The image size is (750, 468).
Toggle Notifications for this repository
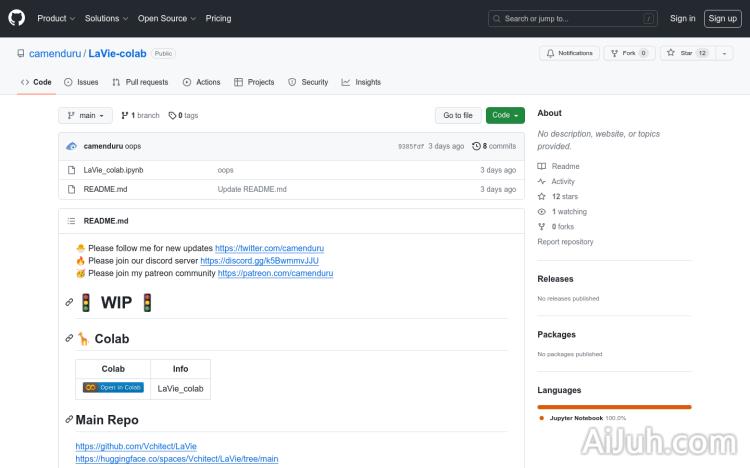click(x=569, y=53)
